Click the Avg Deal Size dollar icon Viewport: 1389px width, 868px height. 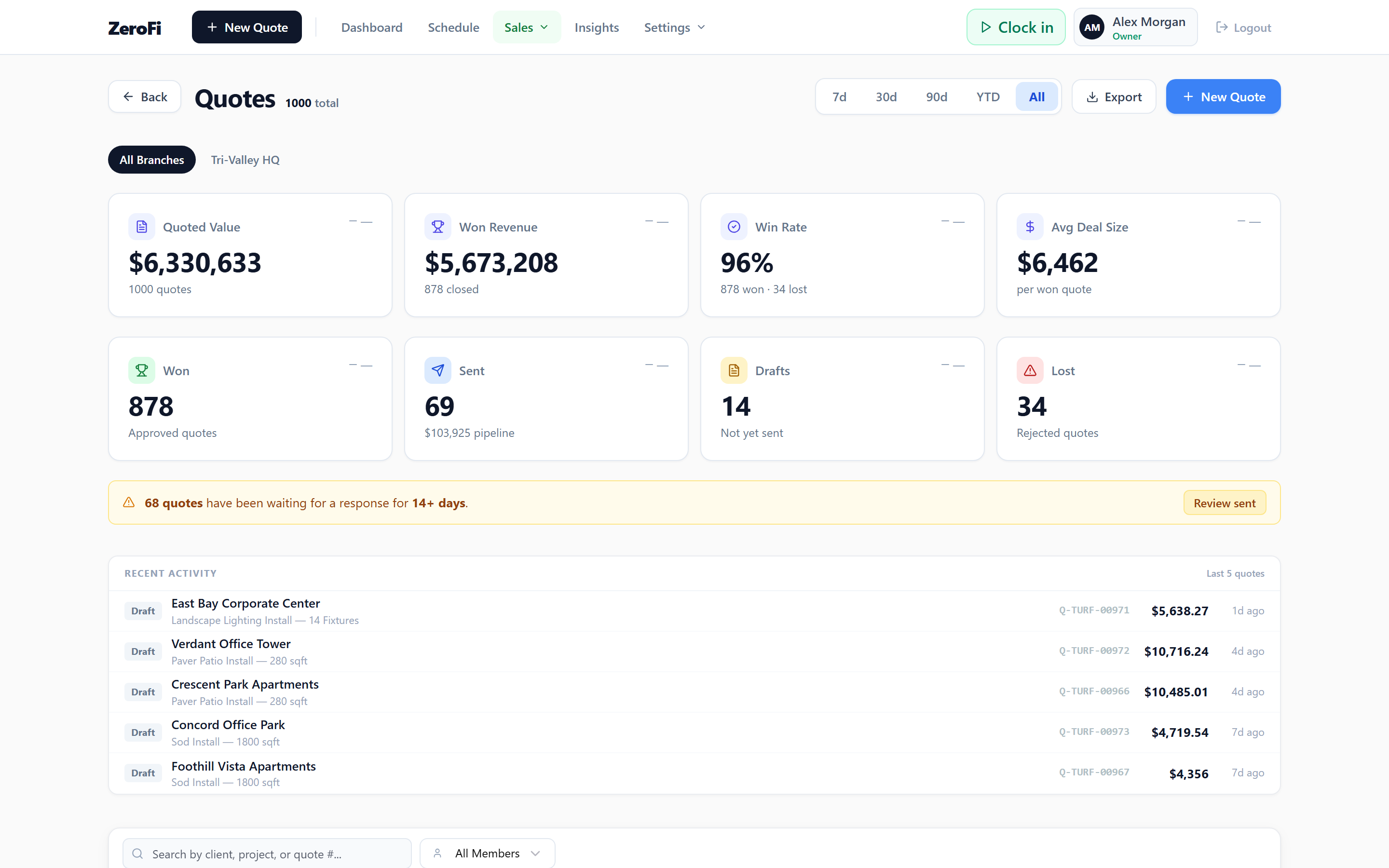click(1030, 227)
